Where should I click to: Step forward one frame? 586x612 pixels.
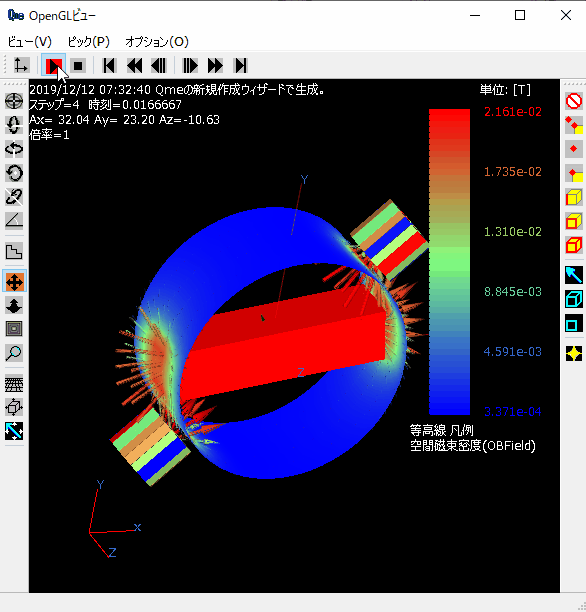pyautogui.click(x=190, y=66)
